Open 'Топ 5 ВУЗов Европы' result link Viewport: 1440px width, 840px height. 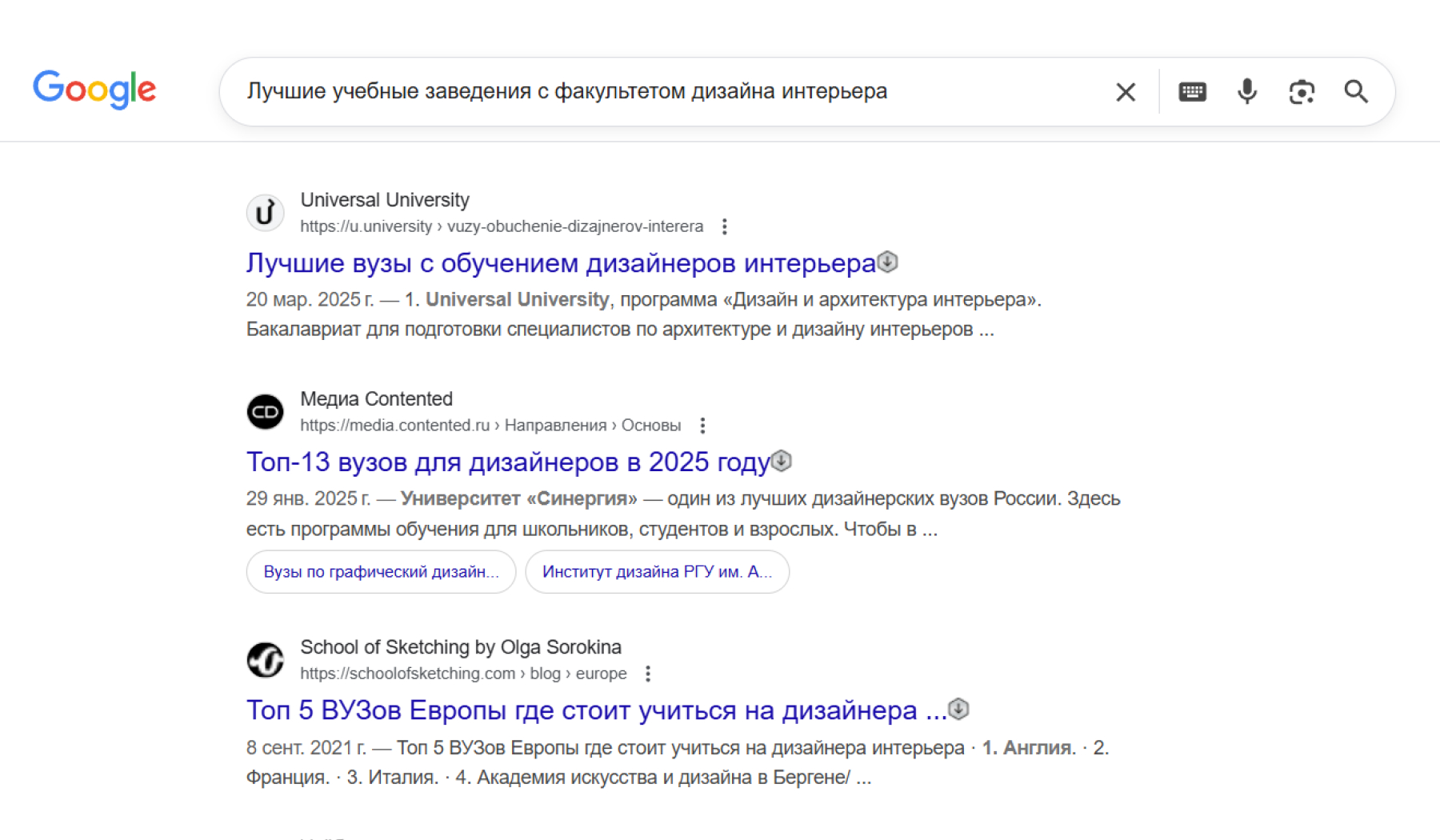coord(596,710)
